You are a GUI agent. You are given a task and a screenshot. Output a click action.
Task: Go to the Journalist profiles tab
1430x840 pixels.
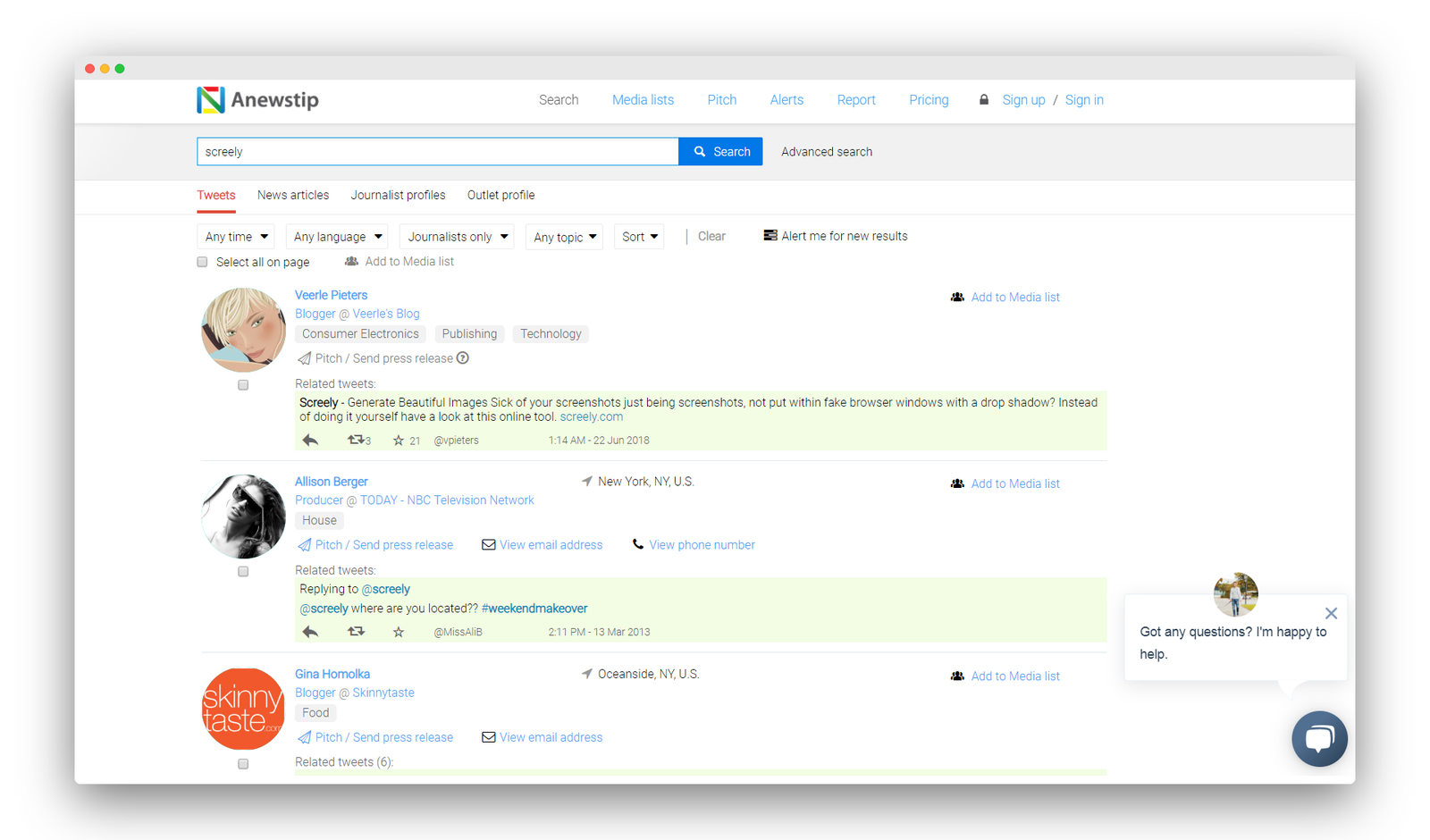[x=398, y=195]
